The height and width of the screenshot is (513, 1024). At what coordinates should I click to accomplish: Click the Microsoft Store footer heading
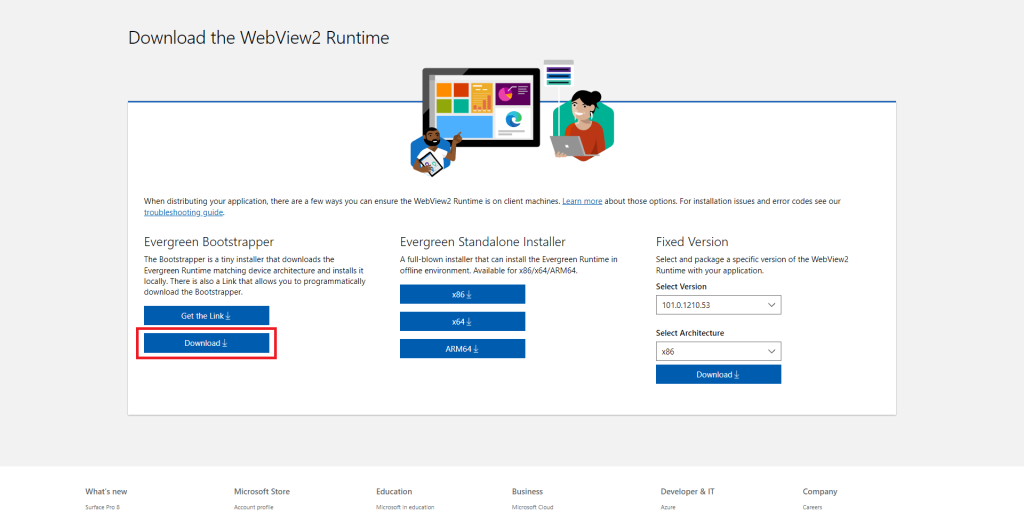(x=262, y=491)
